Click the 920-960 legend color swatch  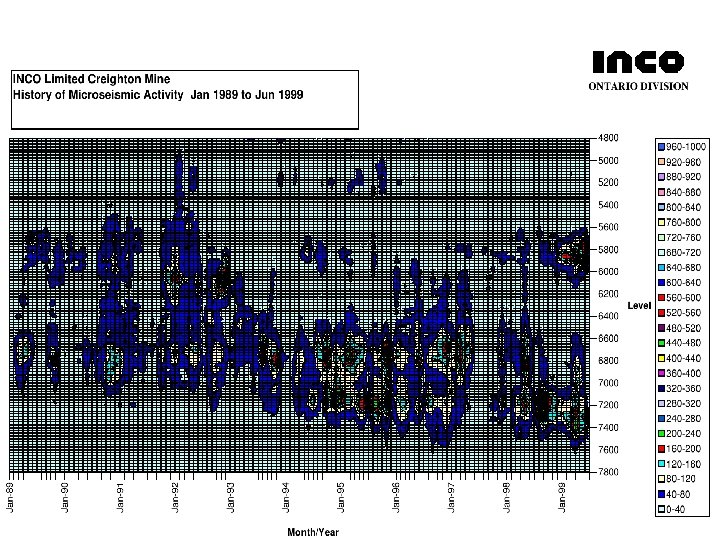coord(661,162)
